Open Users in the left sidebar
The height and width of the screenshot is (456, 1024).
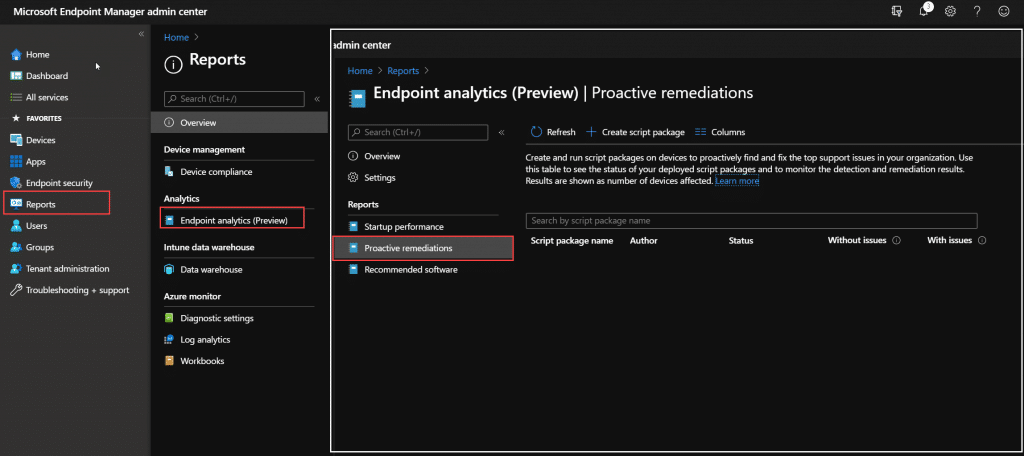click(x=37, y=225)
